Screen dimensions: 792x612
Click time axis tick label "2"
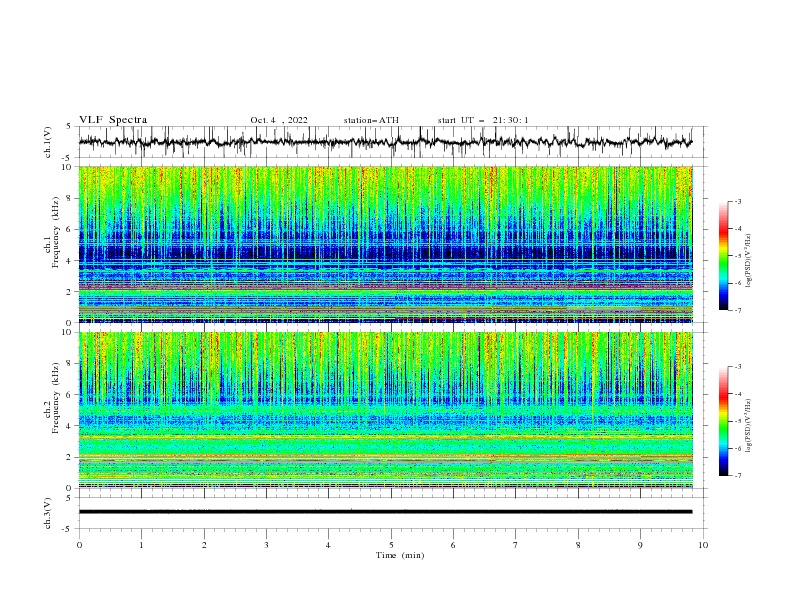click(204, 545)
